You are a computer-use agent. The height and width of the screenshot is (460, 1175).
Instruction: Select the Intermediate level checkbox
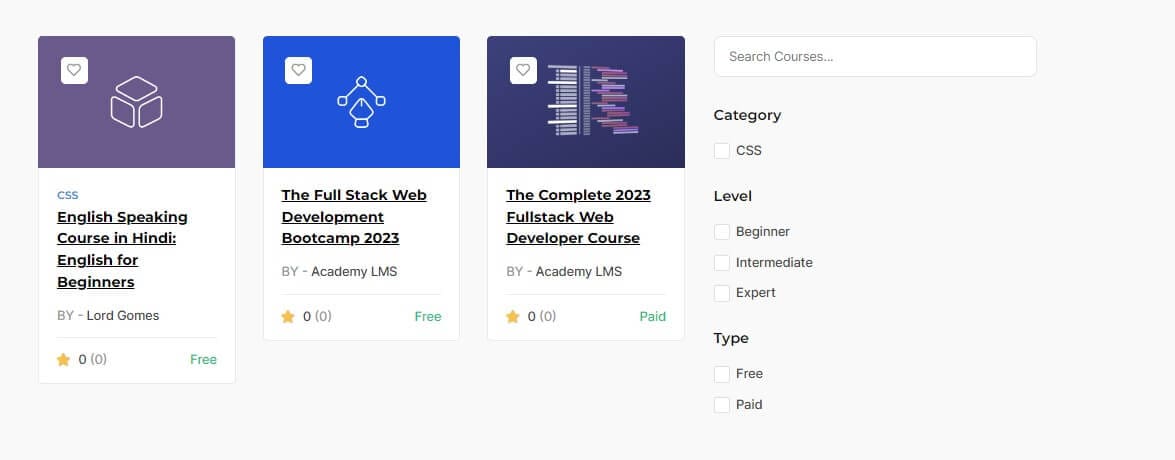[x=722, y=263]
